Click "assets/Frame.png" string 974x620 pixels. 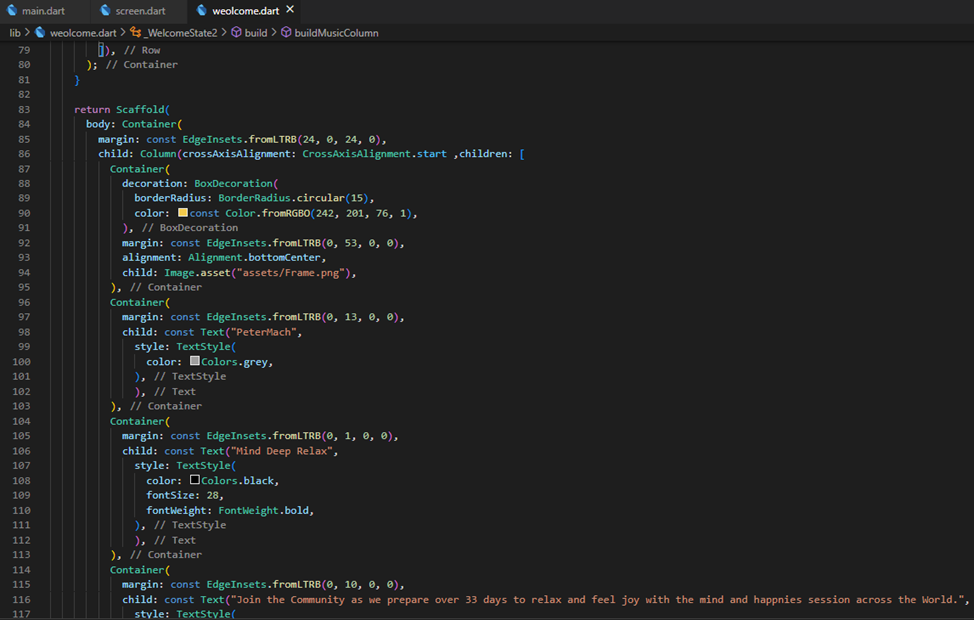click(x=291, y=273)
